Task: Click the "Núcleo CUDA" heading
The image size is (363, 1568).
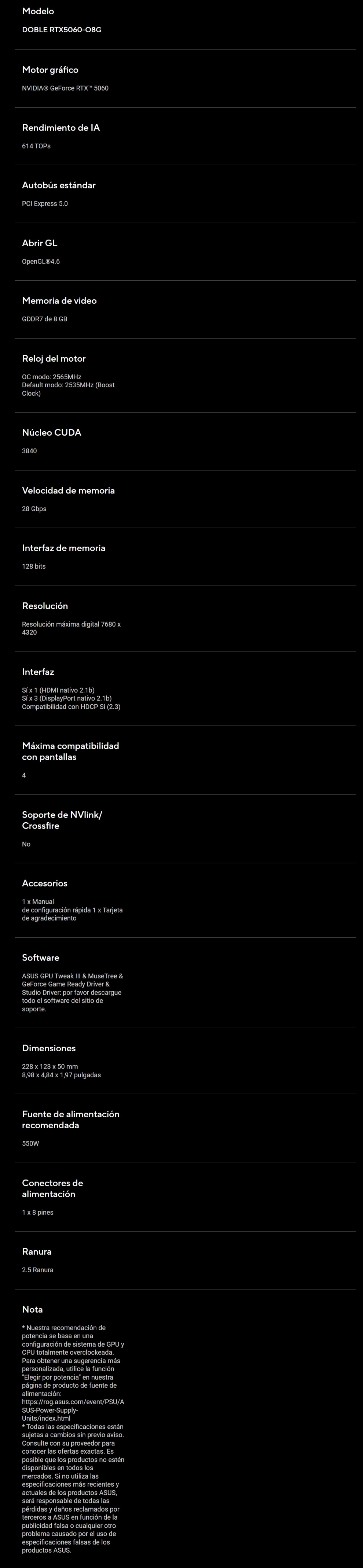Action: 51,433
